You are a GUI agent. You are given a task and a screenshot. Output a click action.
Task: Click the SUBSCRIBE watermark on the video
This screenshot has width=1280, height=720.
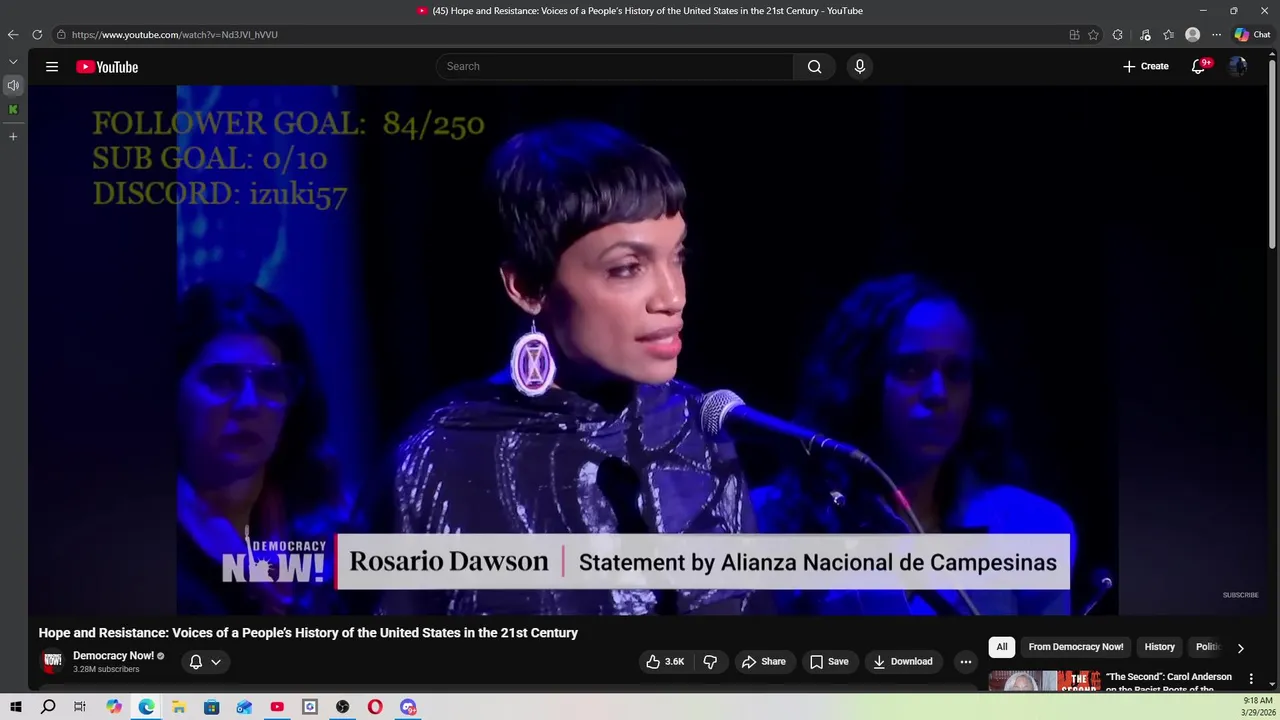click(1240, 595)
